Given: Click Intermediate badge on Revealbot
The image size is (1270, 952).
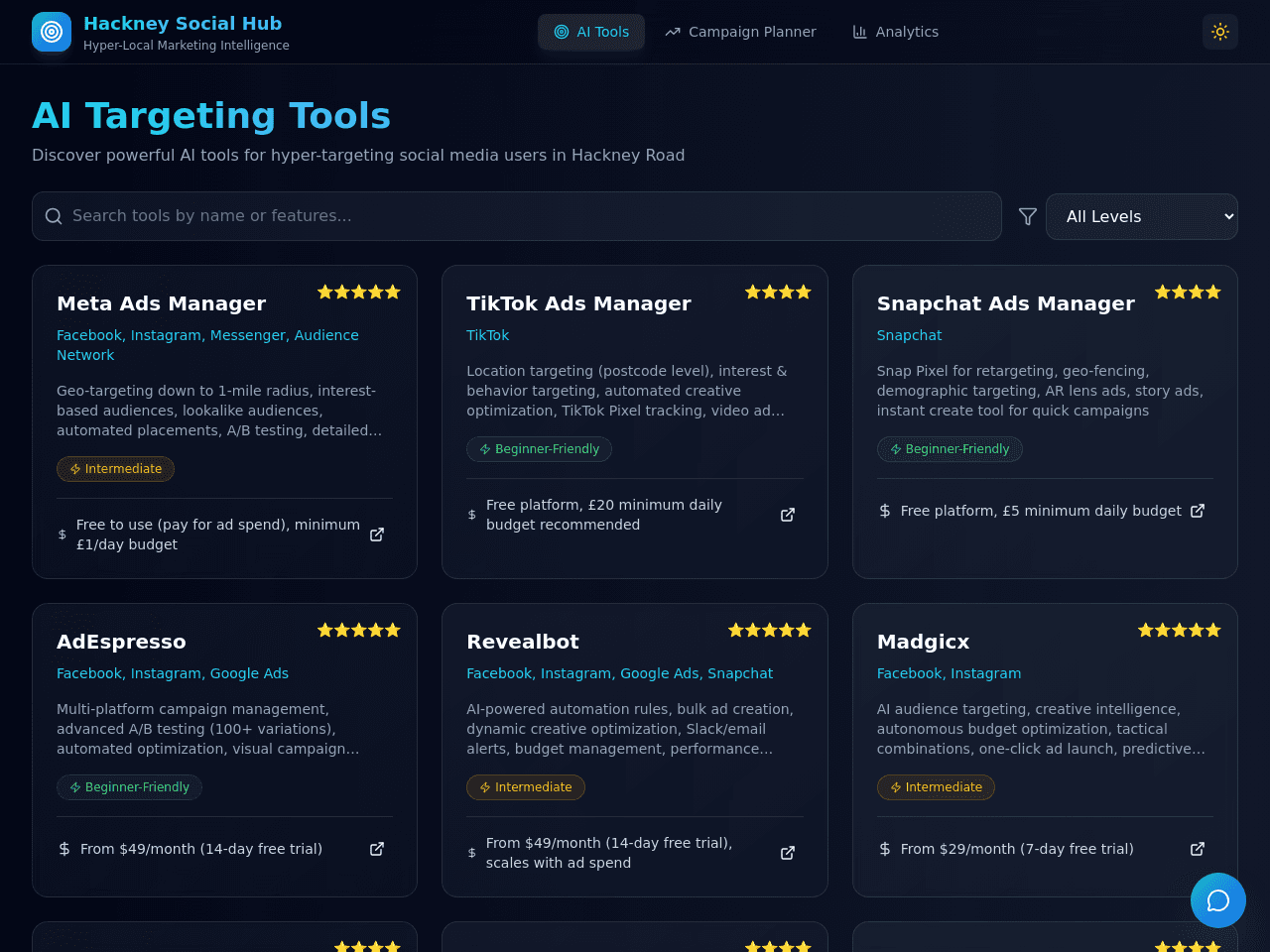Looking at the screenshot, I should pos(526,787).
